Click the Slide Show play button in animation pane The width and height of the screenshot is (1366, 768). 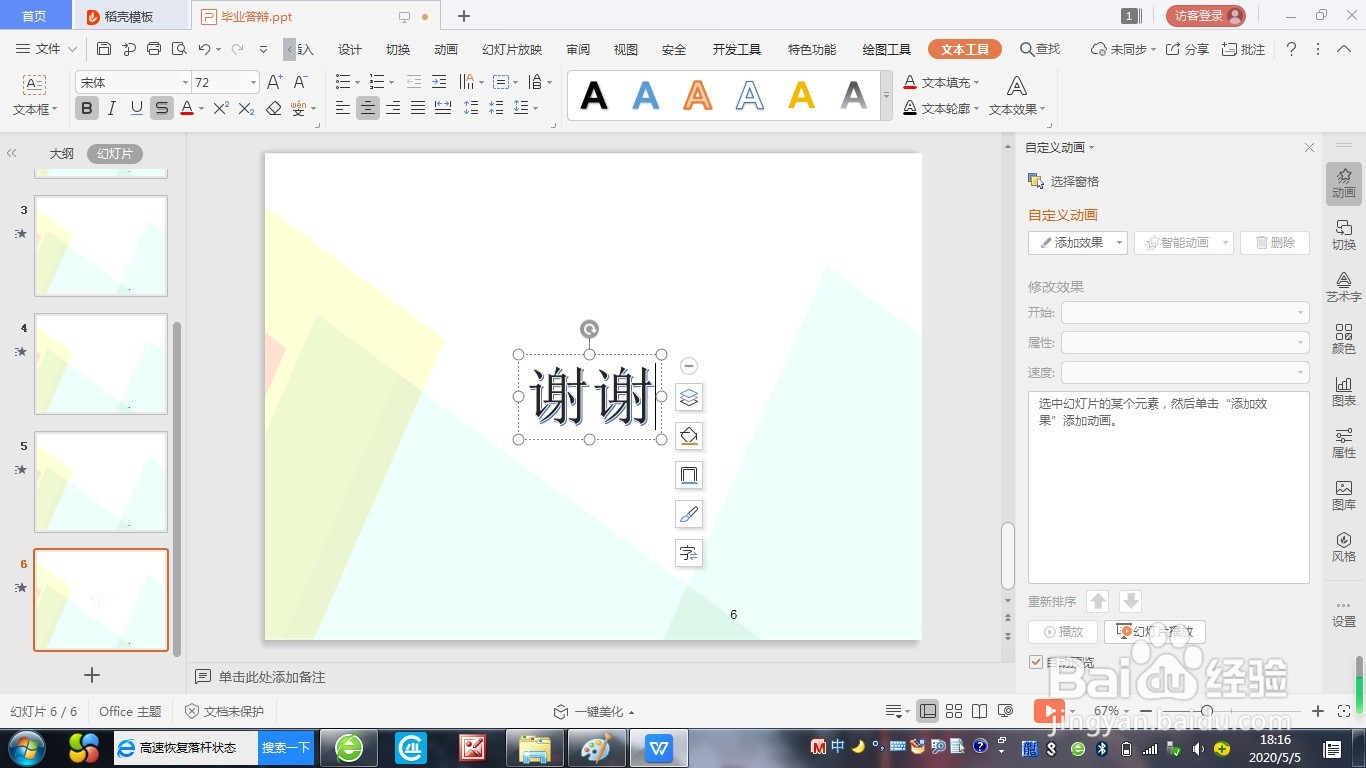[1155, 632]
